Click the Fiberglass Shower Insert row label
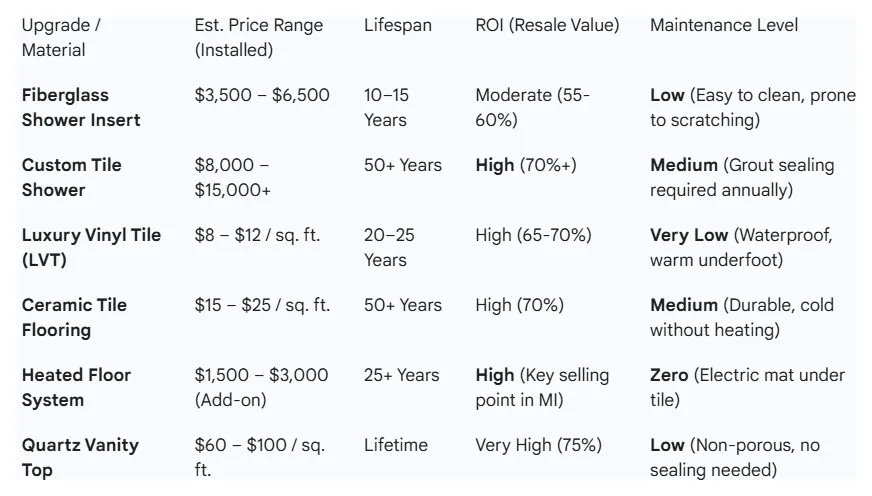Image resolution: width=872 pixels, height=496 pixels. point(81,107)
